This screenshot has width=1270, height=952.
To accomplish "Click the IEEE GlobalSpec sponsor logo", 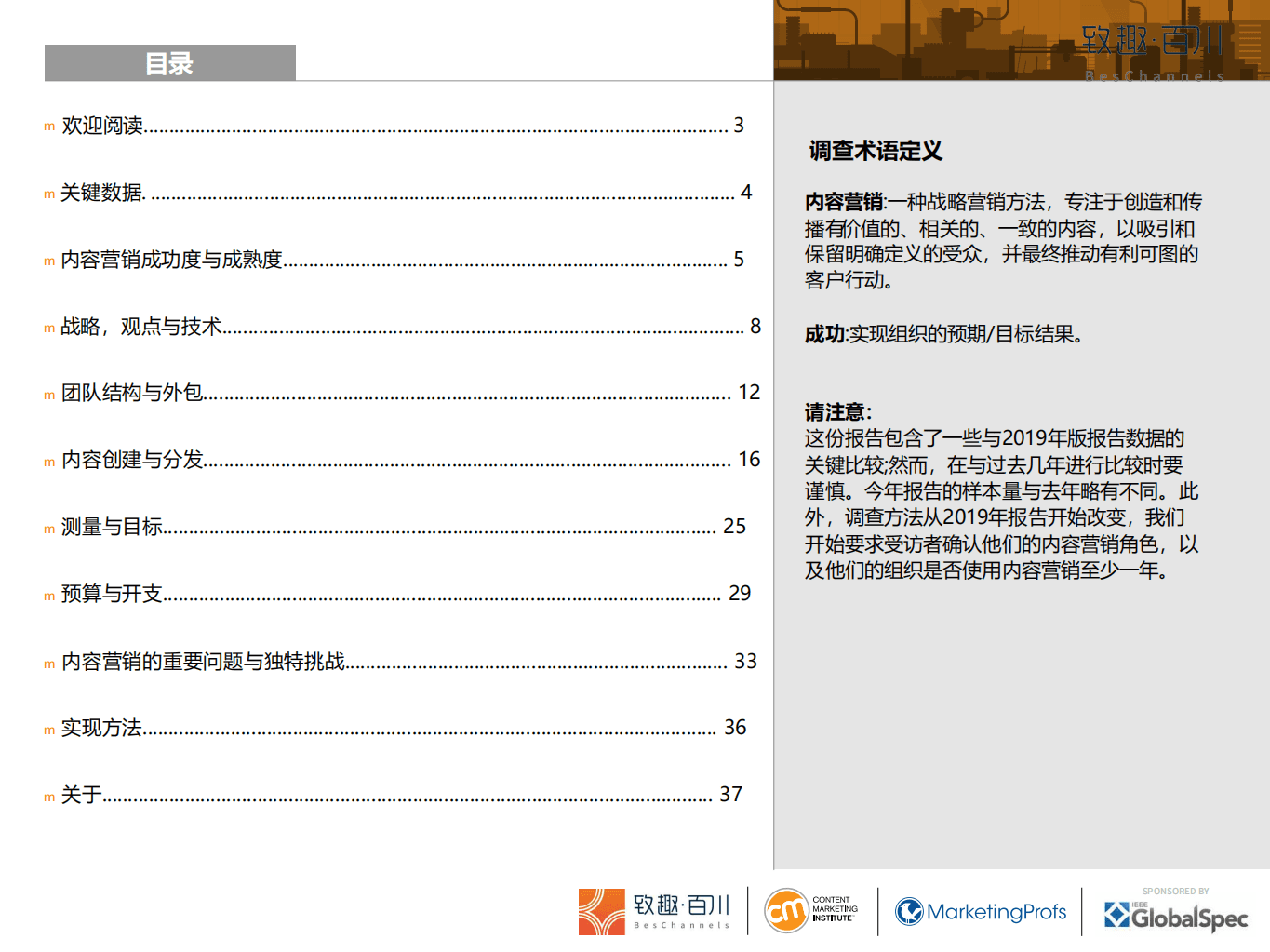I will (x=1178, y=915).
